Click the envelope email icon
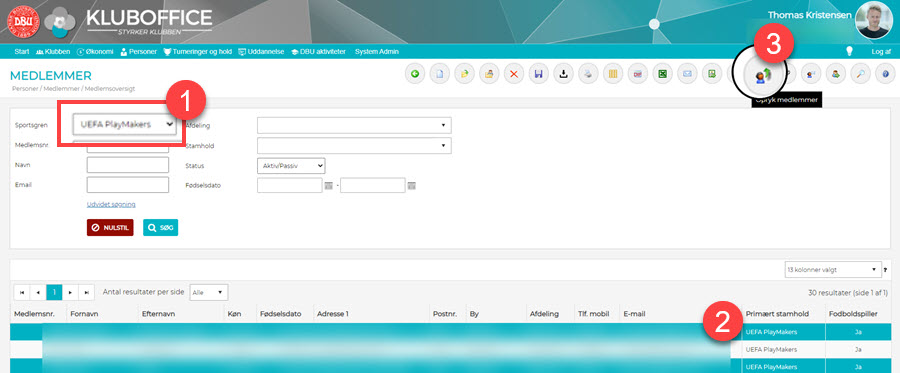 point(686,74)
